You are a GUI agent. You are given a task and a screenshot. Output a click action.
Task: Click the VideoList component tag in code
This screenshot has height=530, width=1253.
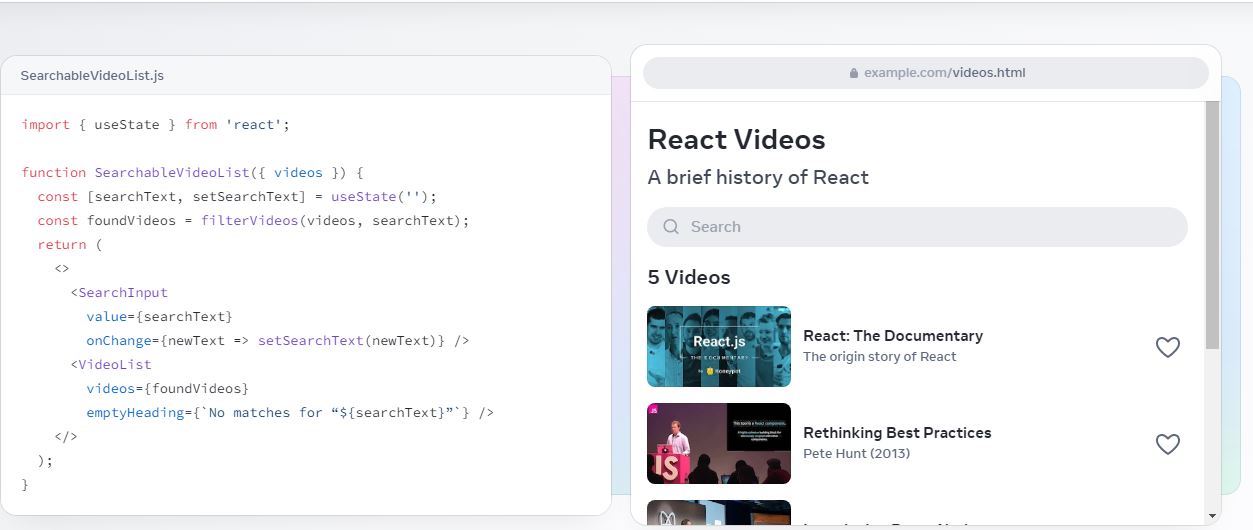click(115, 365)
